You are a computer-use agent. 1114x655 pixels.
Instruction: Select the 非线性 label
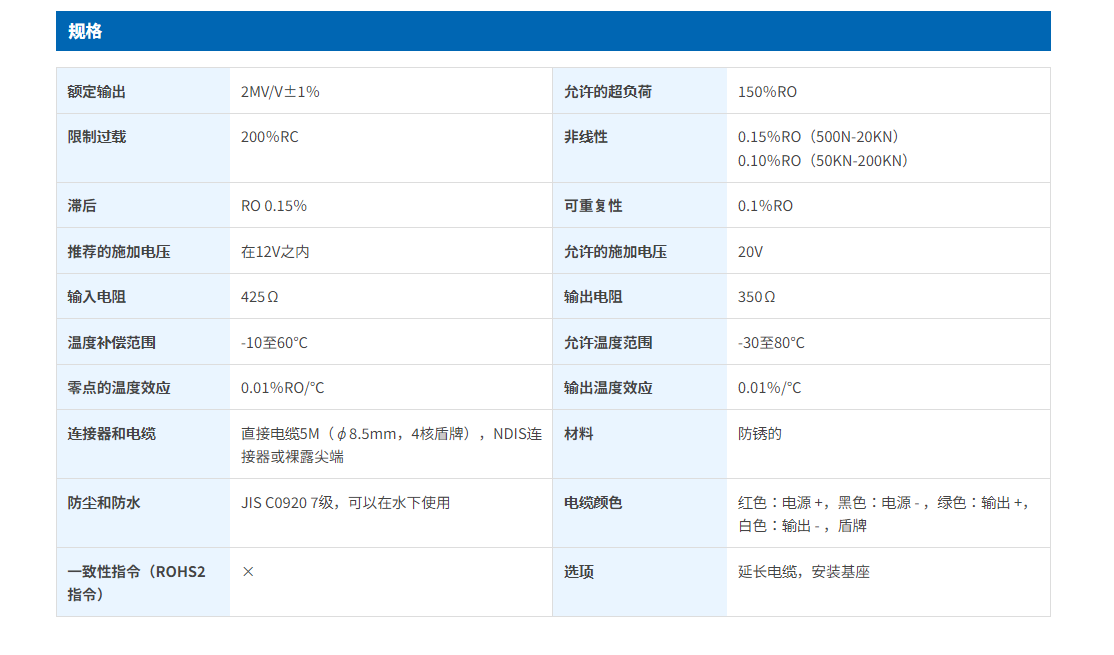coord(585,136)
